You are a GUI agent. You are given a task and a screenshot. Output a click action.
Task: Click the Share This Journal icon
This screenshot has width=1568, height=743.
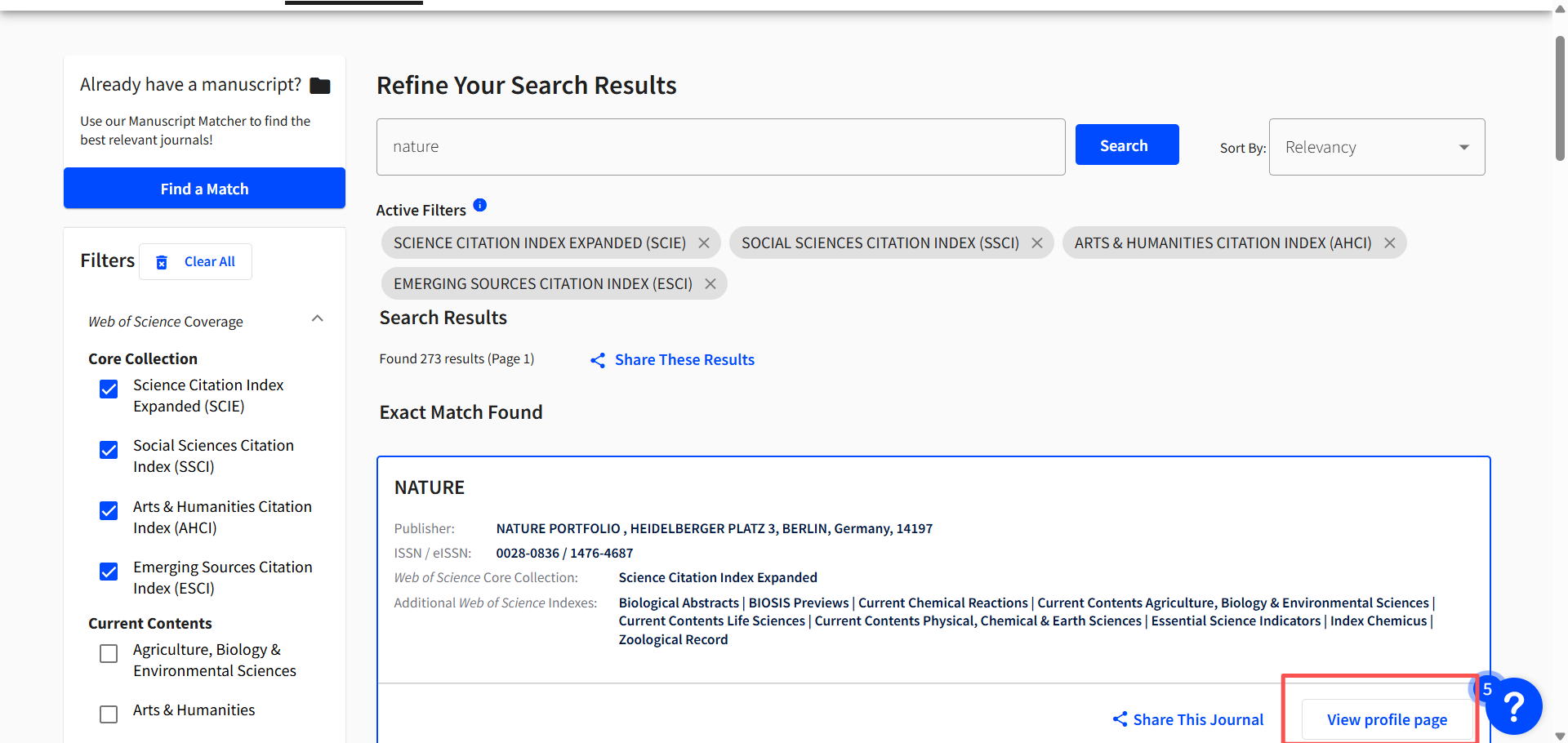[1120, 719]
